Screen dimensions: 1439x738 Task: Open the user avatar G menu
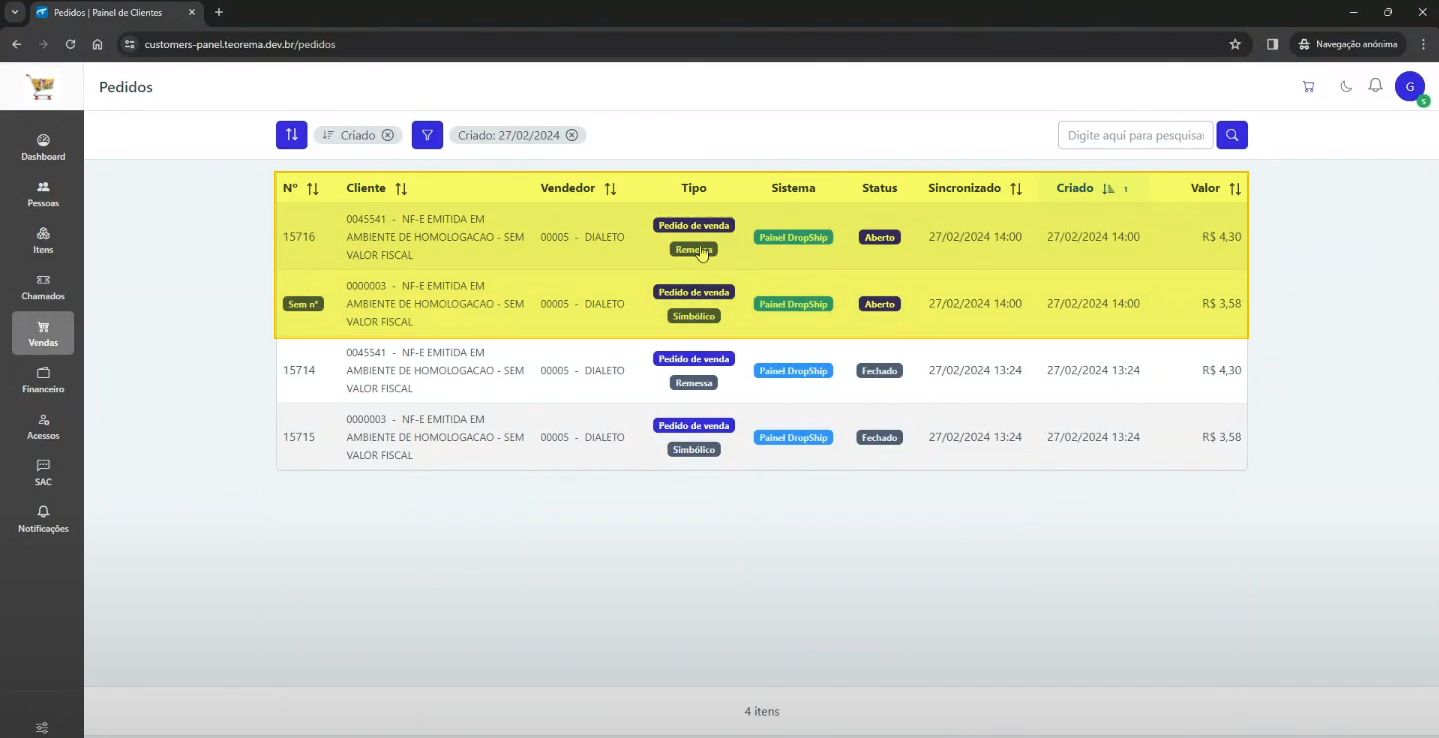tap(1410, 87)
